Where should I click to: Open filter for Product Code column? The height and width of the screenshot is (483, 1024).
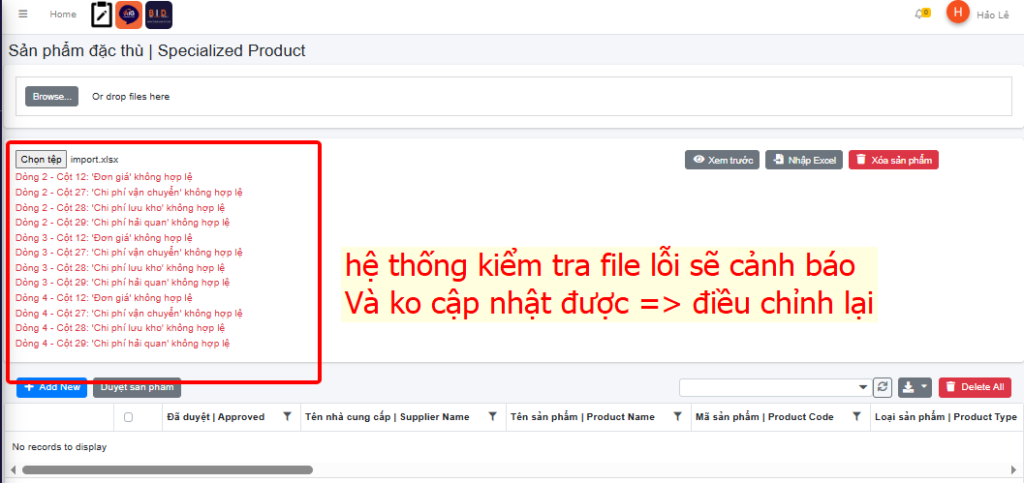point(857,417)
